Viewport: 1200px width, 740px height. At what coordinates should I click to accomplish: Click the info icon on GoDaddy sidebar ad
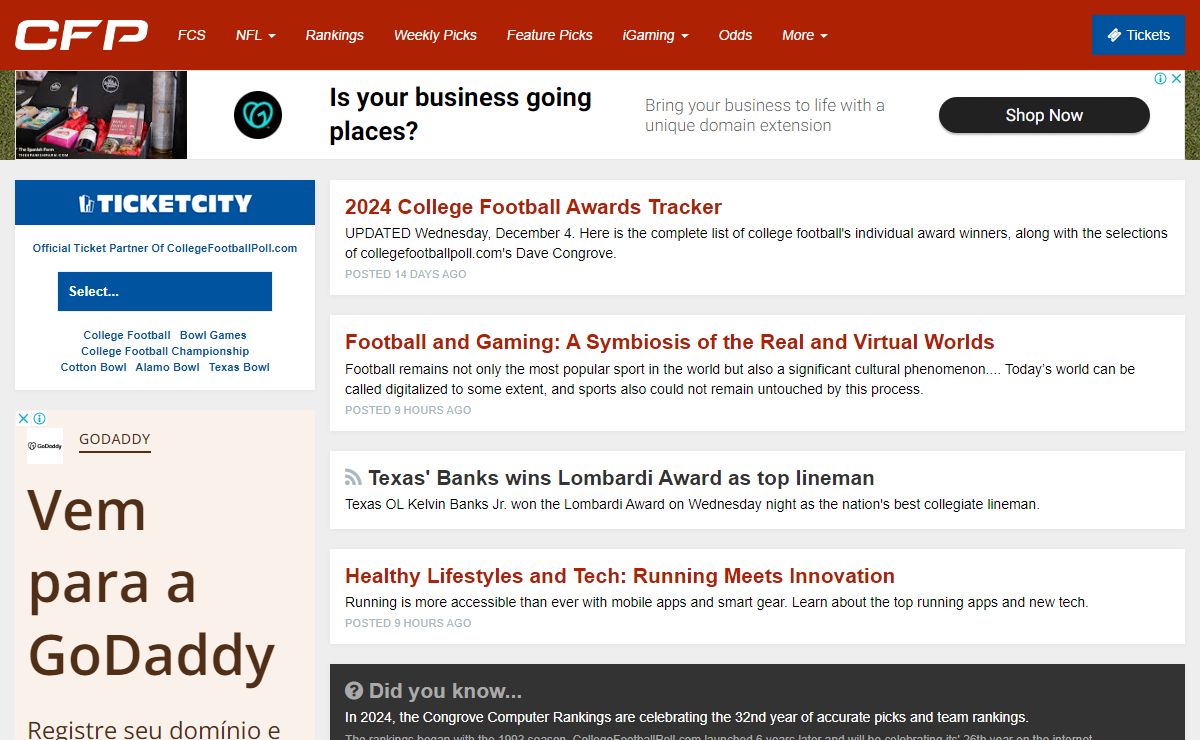tap(40, 419)
